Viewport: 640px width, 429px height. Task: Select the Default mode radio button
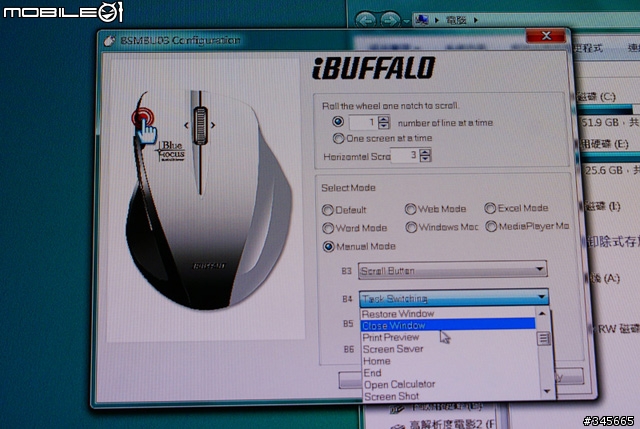click(328, 210)
